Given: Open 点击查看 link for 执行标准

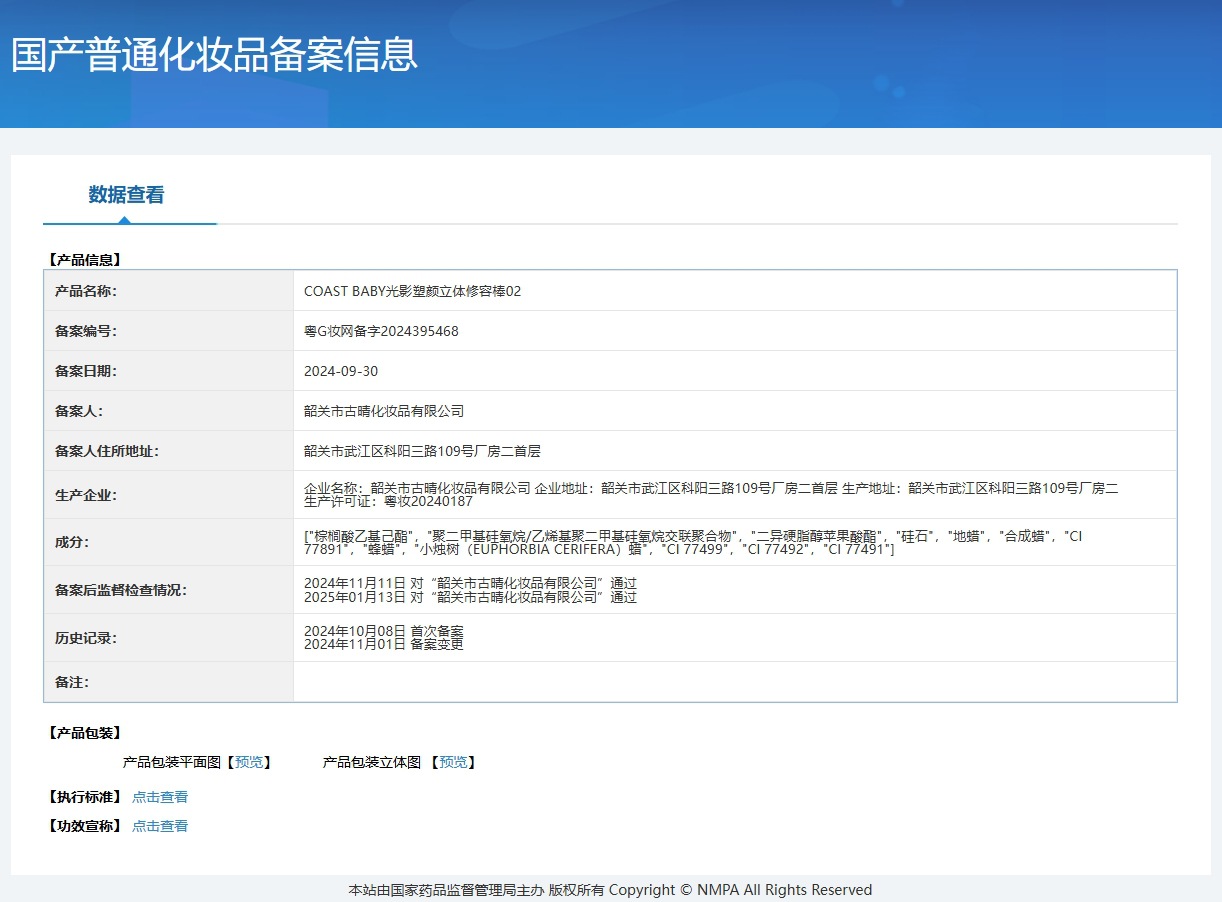Looking at the screenshot, I should 160,797.
